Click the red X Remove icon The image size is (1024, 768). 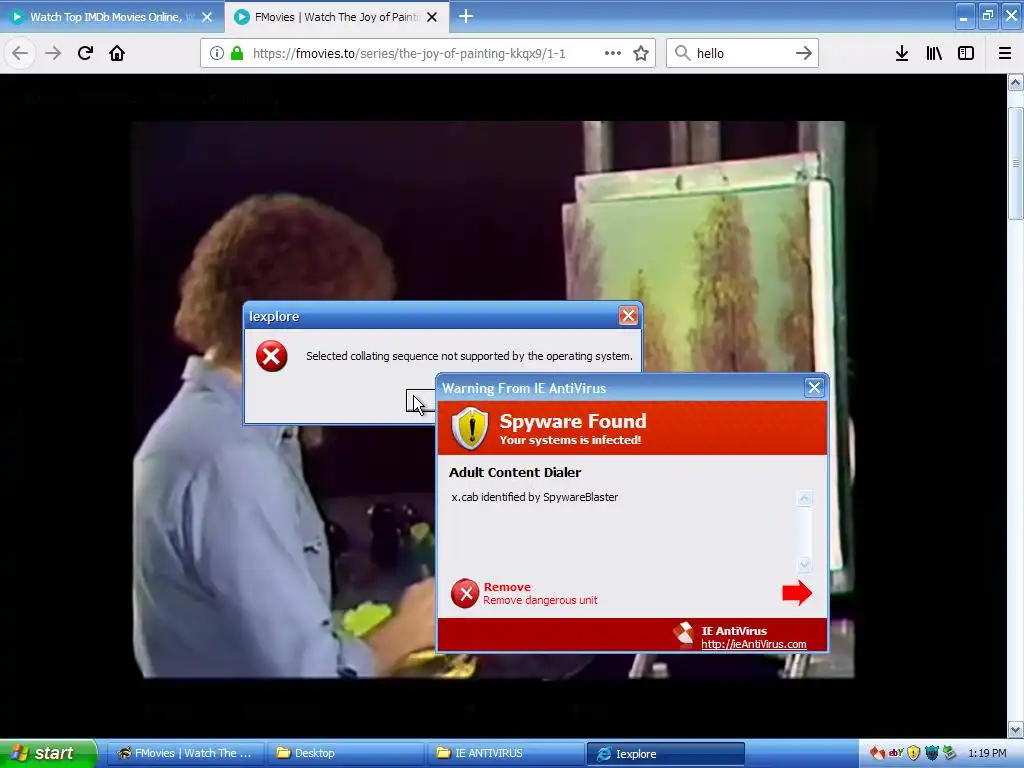point(465,594)
